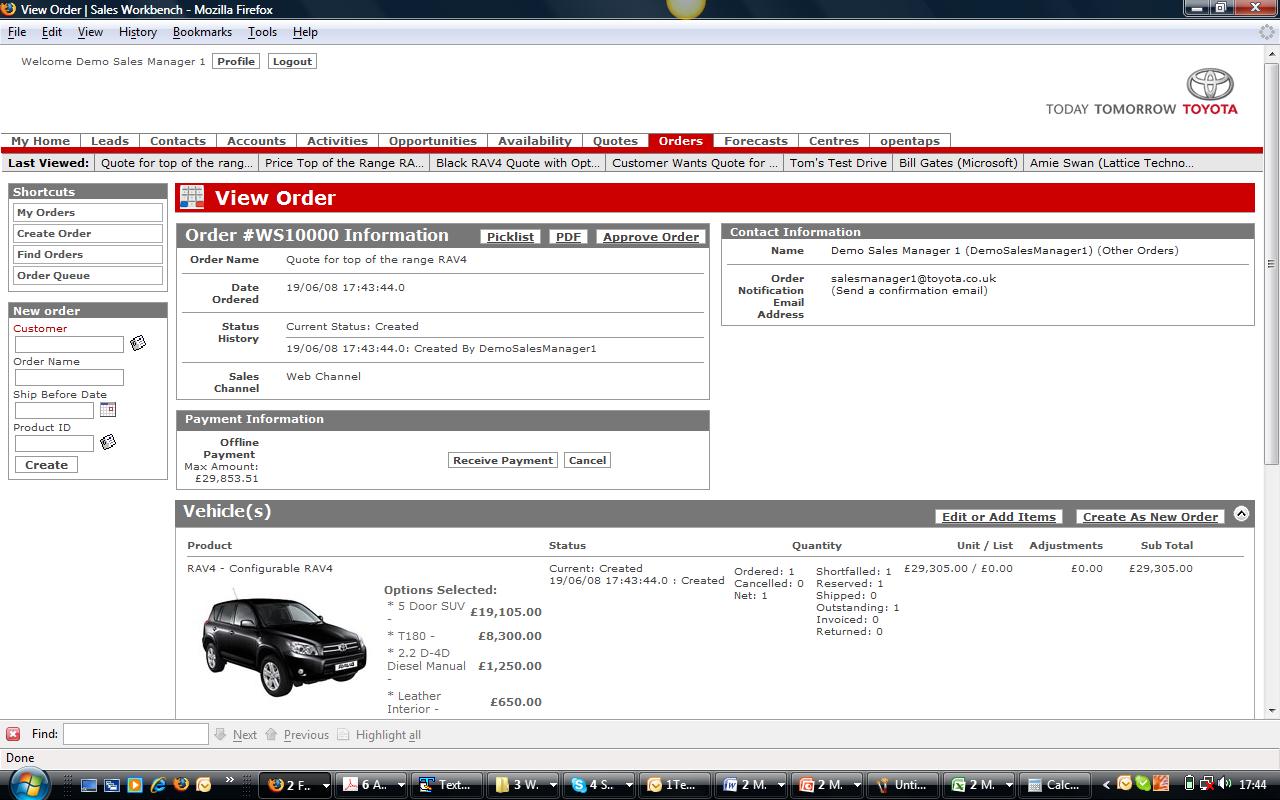Launch Internet Explorer from quick launch
The image size is (1280, 800).
(158, 785)
